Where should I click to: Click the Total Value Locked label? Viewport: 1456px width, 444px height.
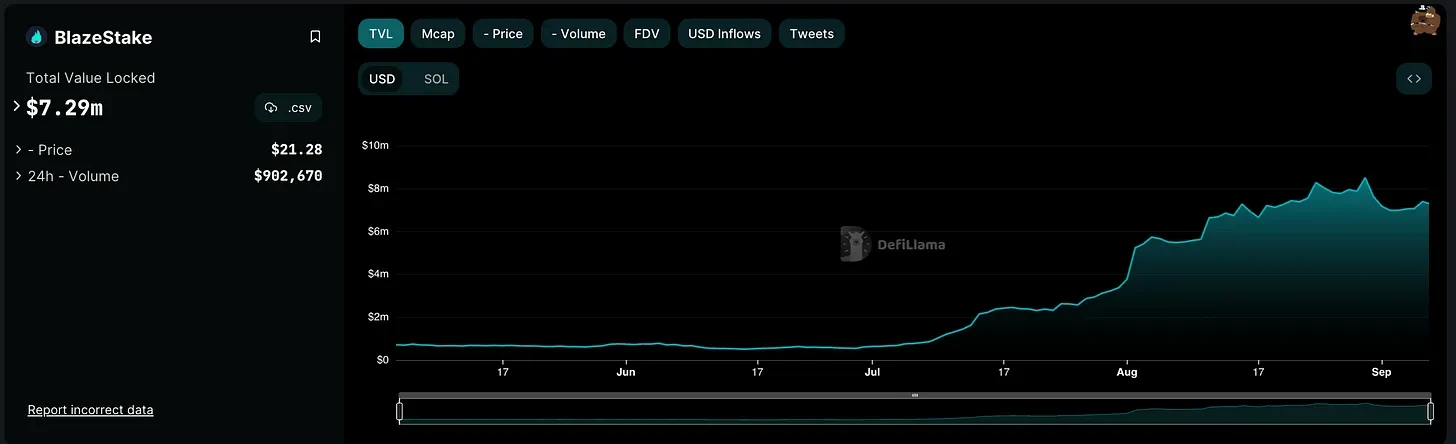tap(90, 78)
